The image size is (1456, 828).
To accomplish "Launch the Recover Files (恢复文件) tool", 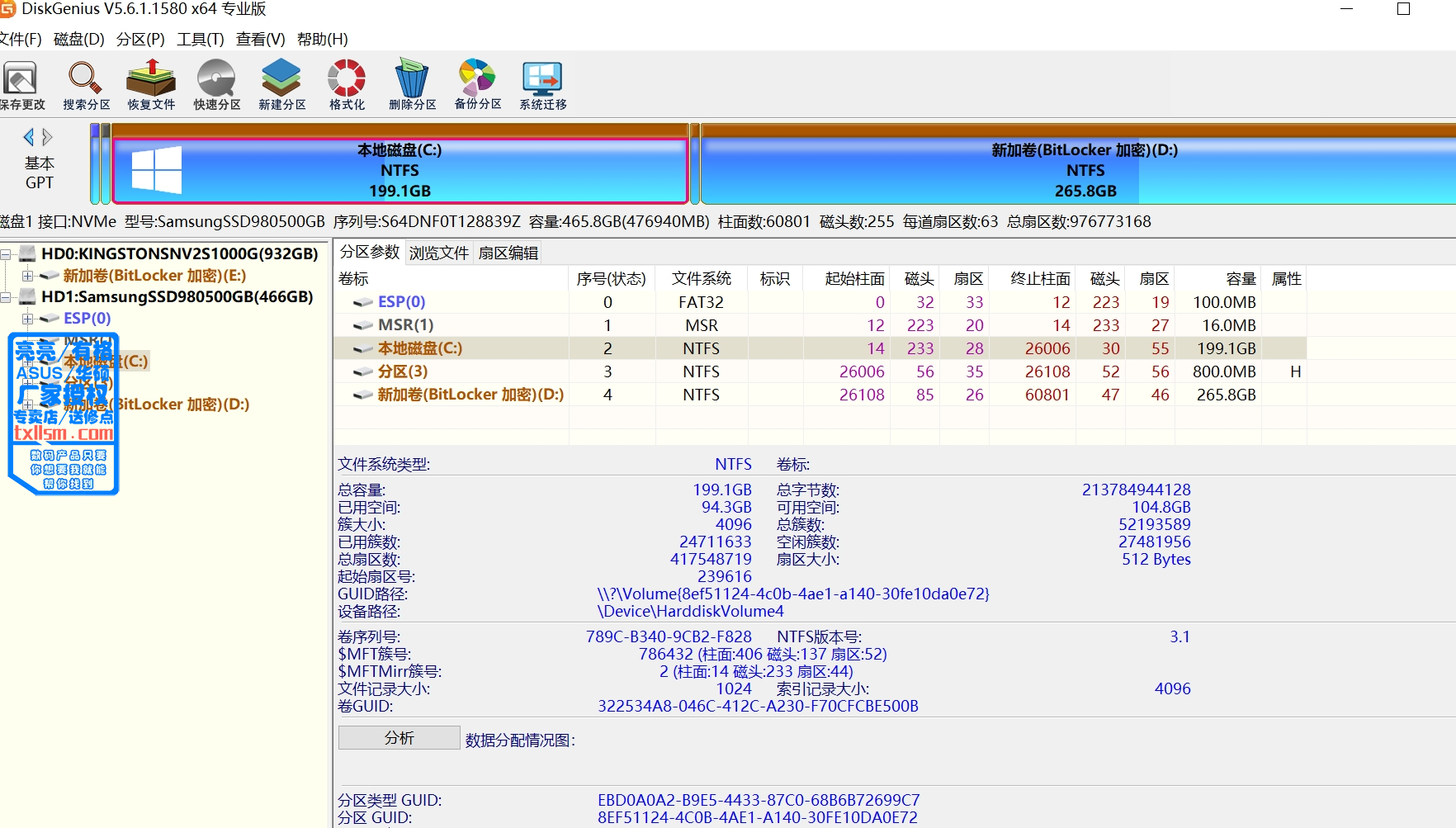I will pyautogui.click(x=151, y=84).
